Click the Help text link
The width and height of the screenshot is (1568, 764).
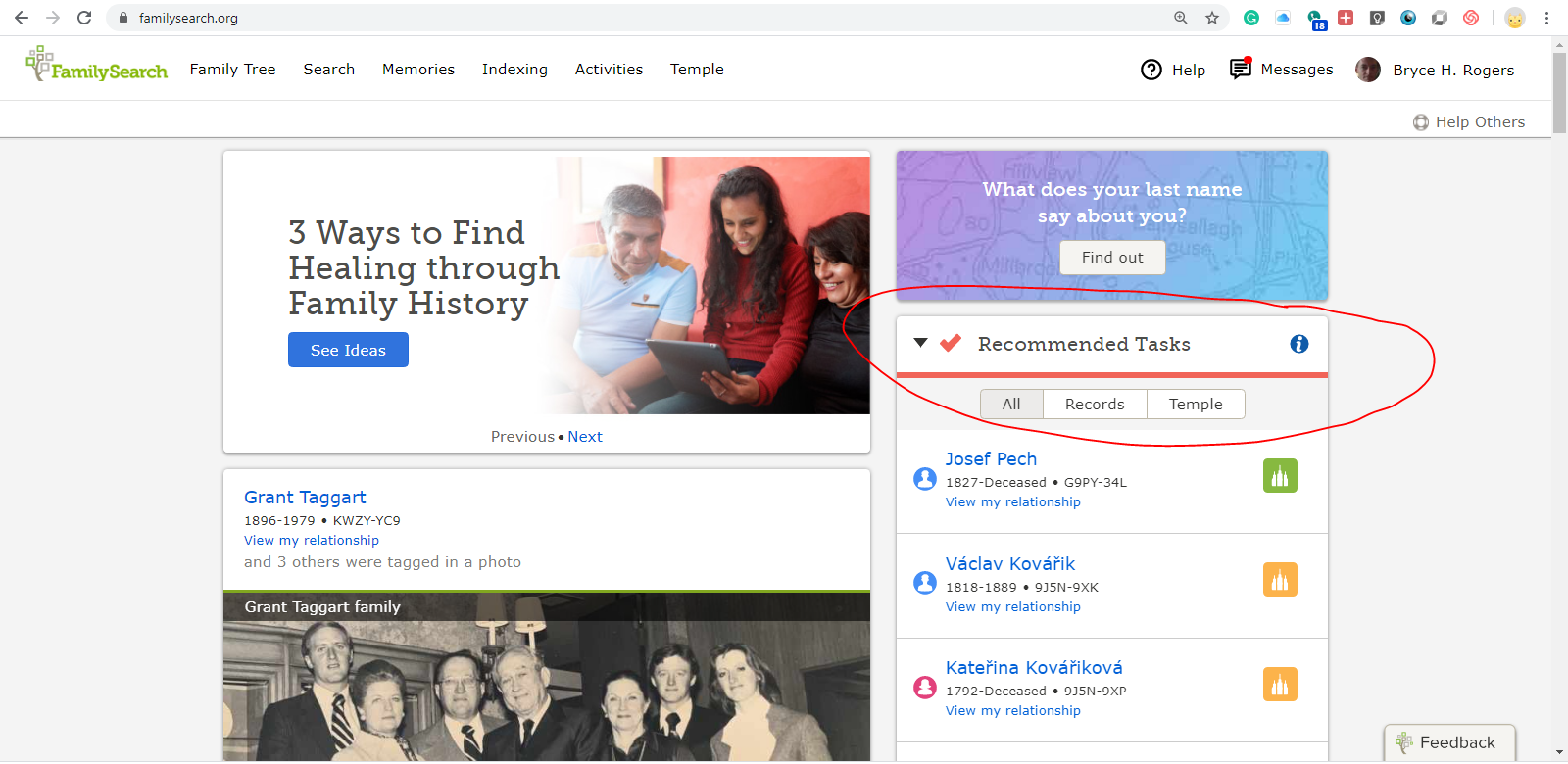[1189, 71]
